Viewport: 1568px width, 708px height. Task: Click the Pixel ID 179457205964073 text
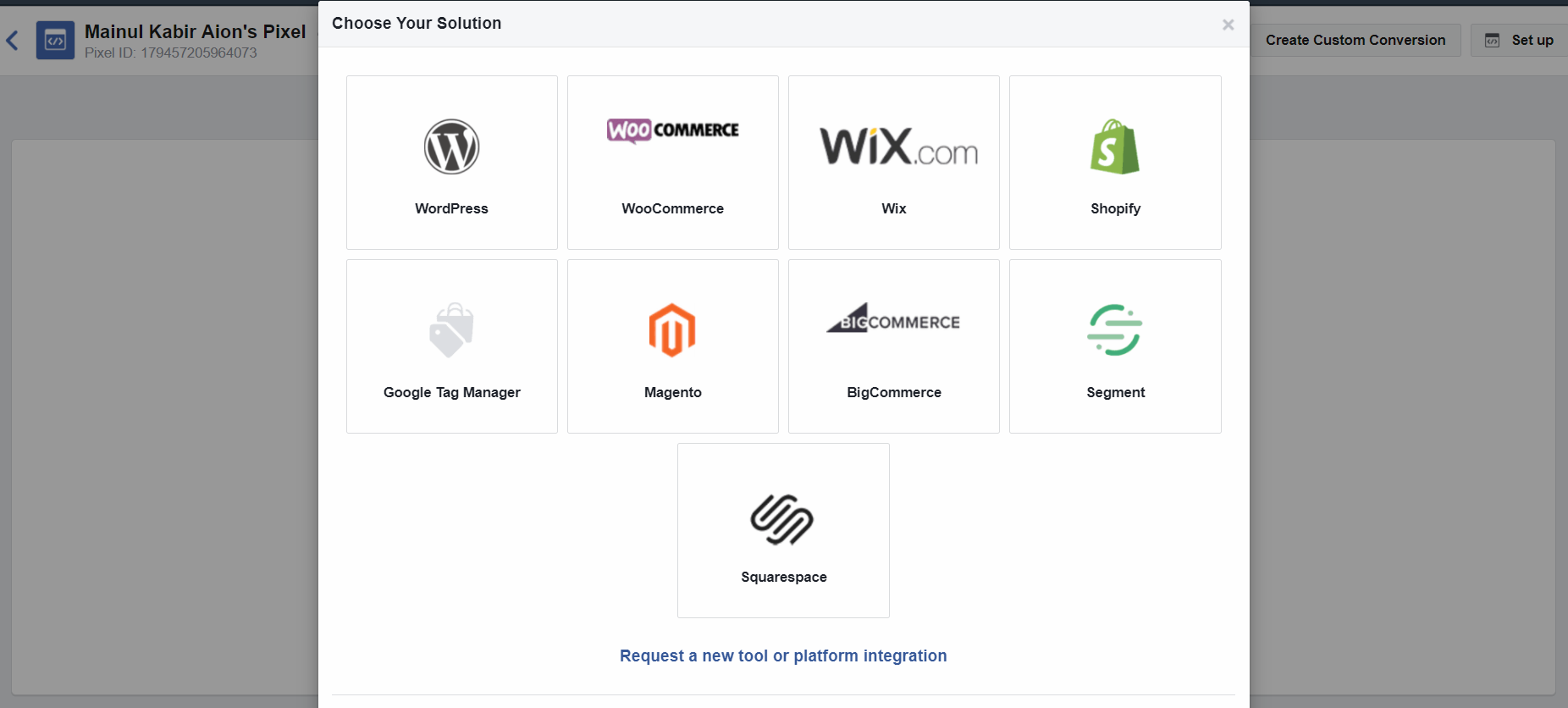coord(171,53)
